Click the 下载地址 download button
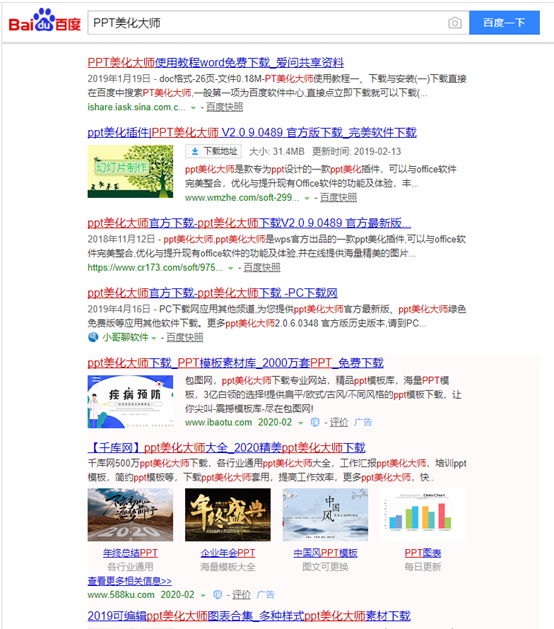 213,151
